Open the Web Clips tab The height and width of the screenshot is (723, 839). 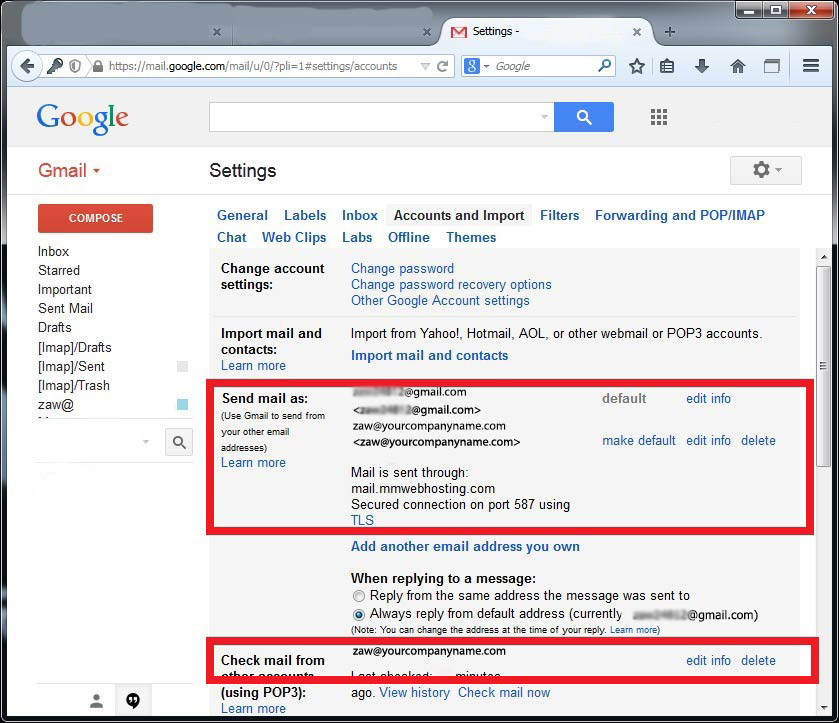click(x=294, y=237)
